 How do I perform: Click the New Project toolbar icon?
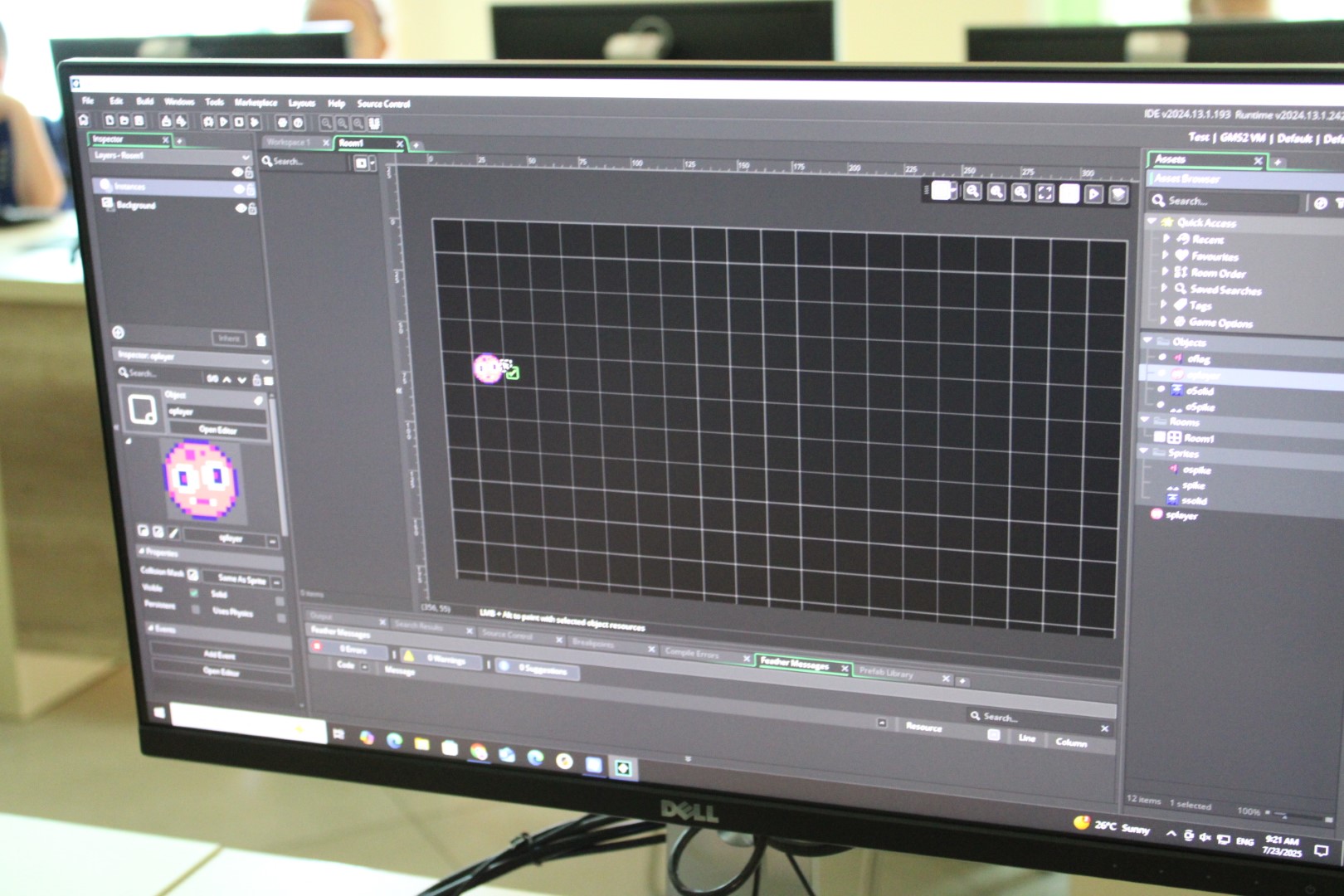[x=110, y=121]
